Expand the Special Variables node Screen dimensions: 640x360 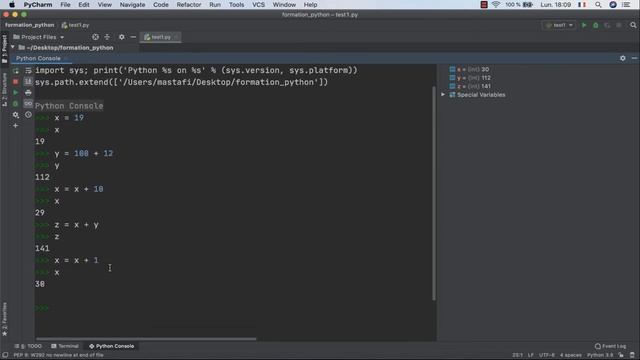(443, 95)
